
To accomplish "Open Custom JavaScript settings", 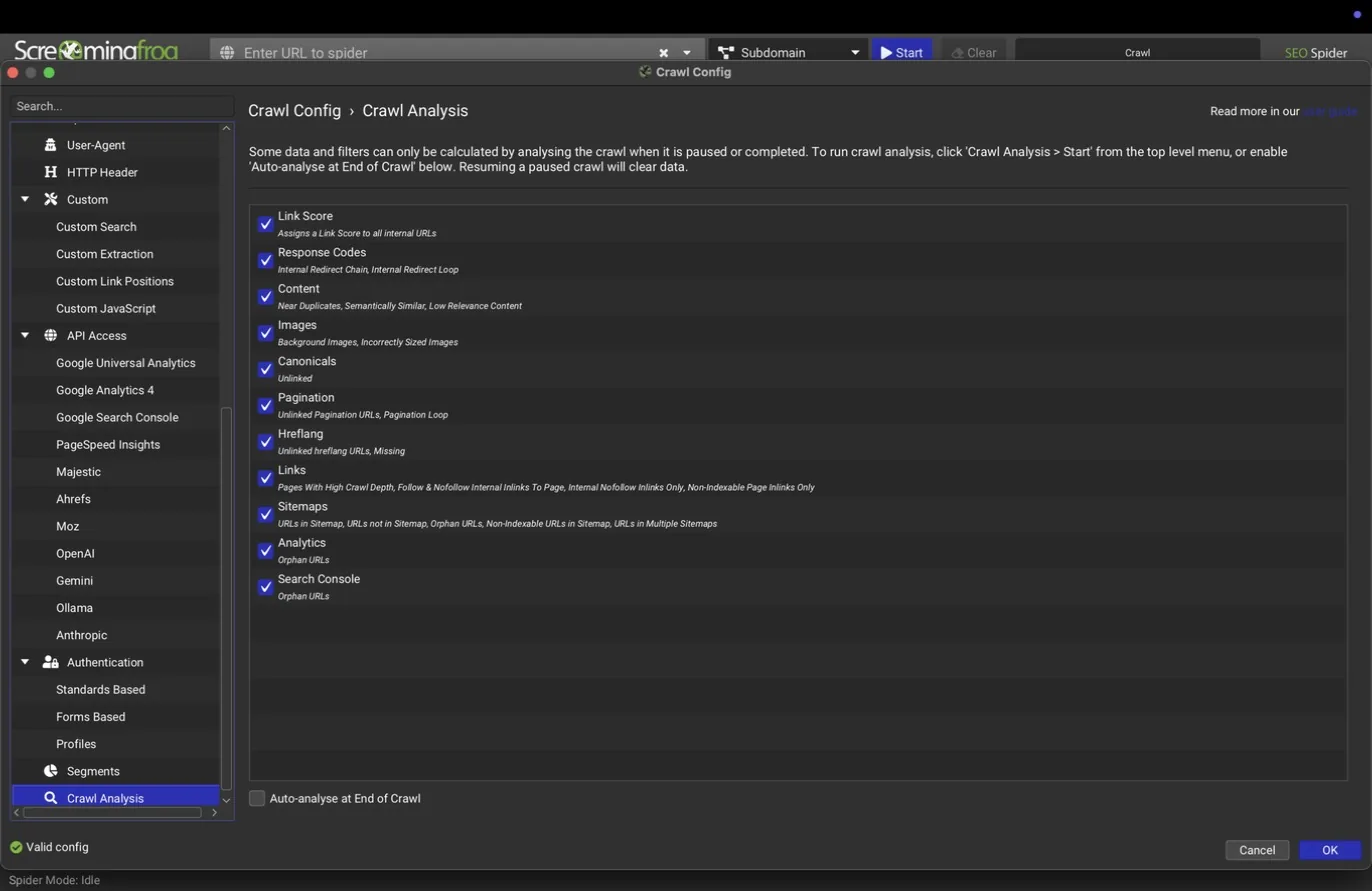I will (x=106, y=308).
